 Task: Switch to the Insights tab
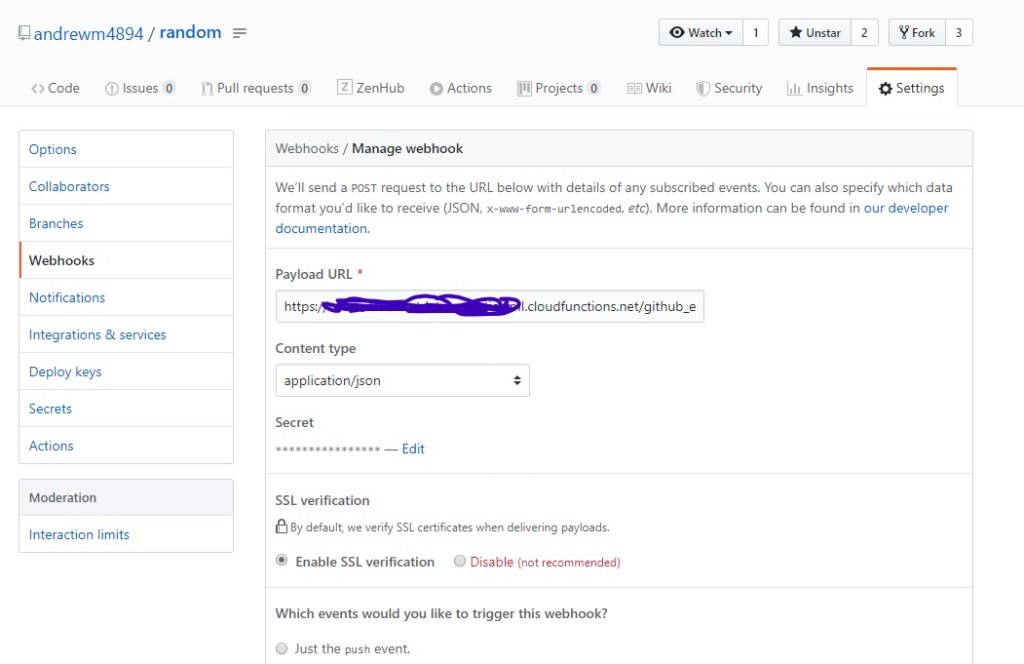[820, 88]
